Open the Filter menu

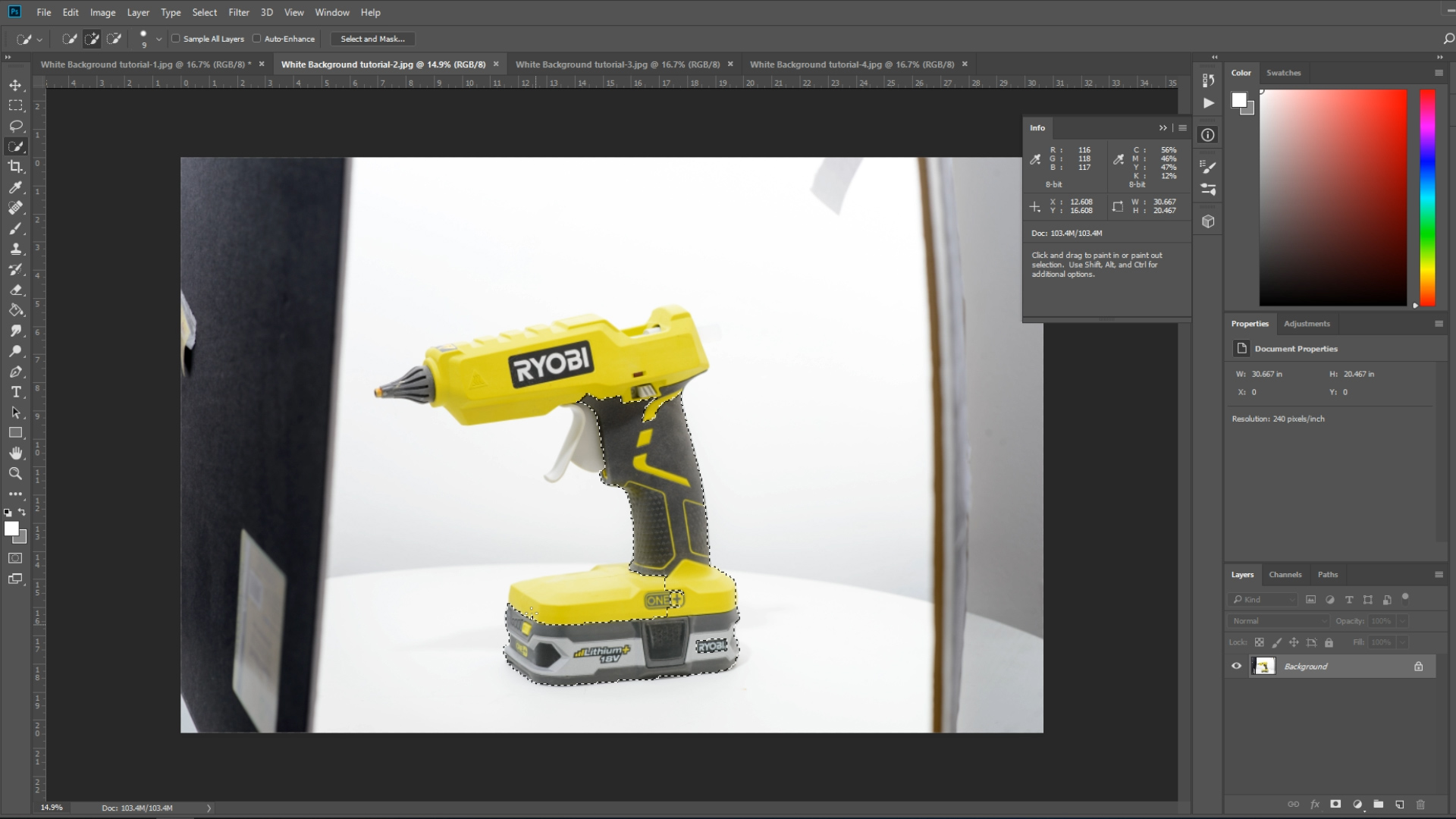click(x=239, y=12)
